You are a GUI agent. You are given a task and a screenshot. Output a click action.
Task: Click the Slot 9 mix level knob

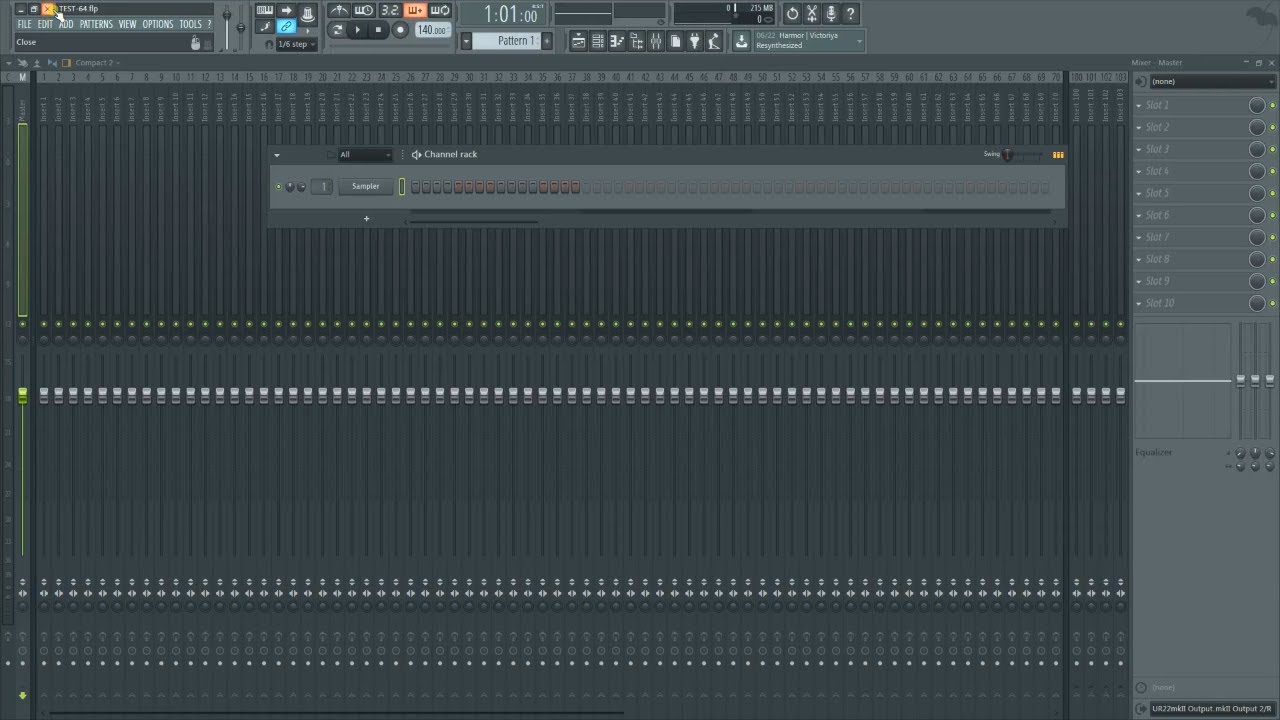[1257, 281]
